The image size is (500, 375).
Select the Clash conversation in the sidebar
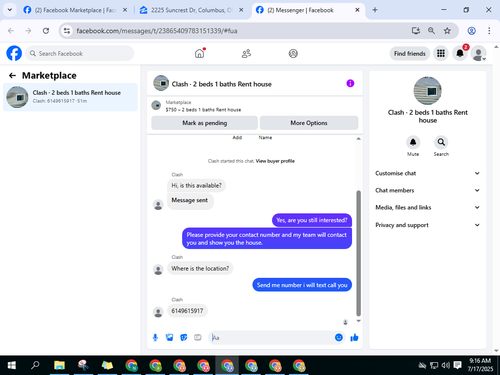click(70, 97)
